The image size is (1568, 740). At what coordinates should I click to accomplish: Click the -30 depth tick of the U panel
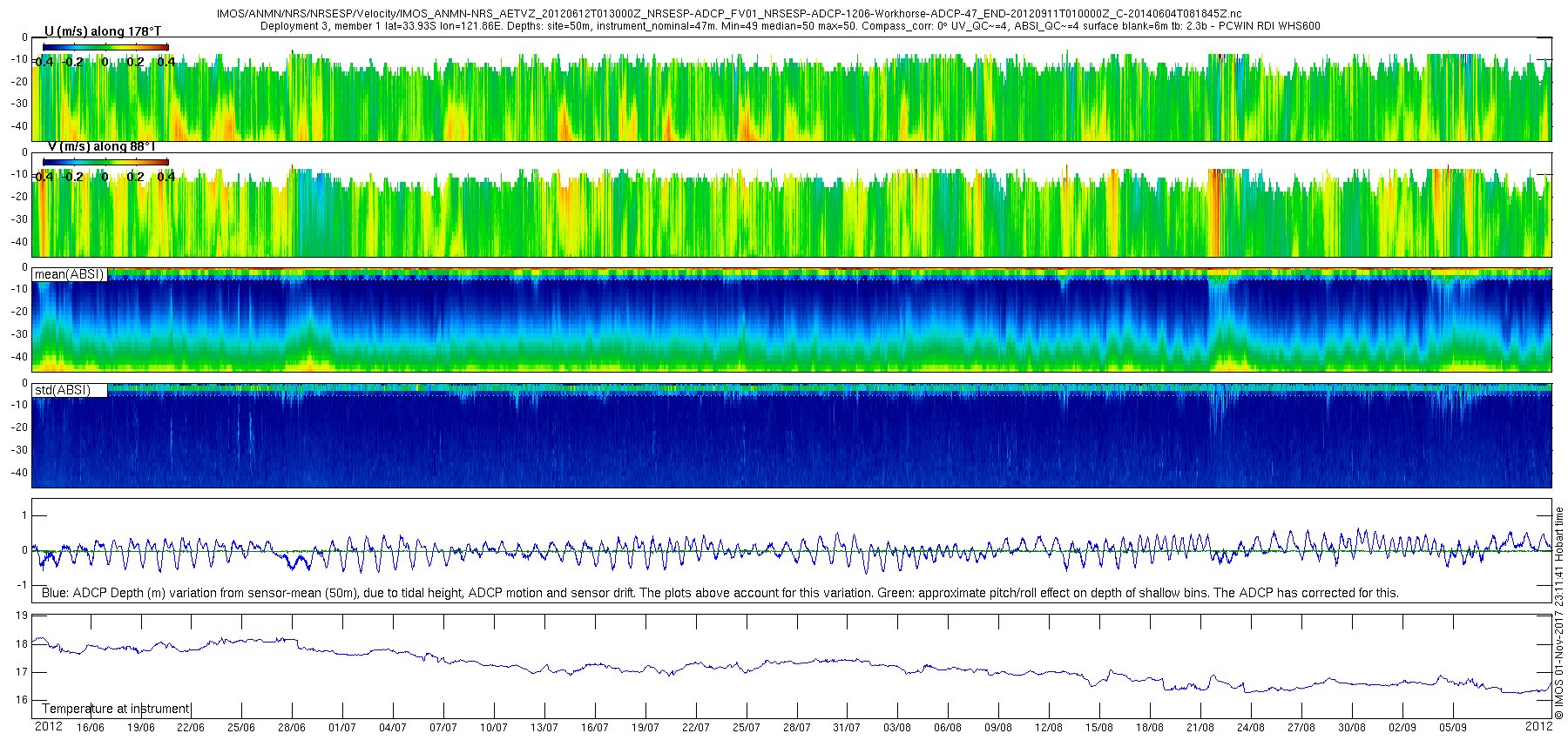[x=19, y=104]
